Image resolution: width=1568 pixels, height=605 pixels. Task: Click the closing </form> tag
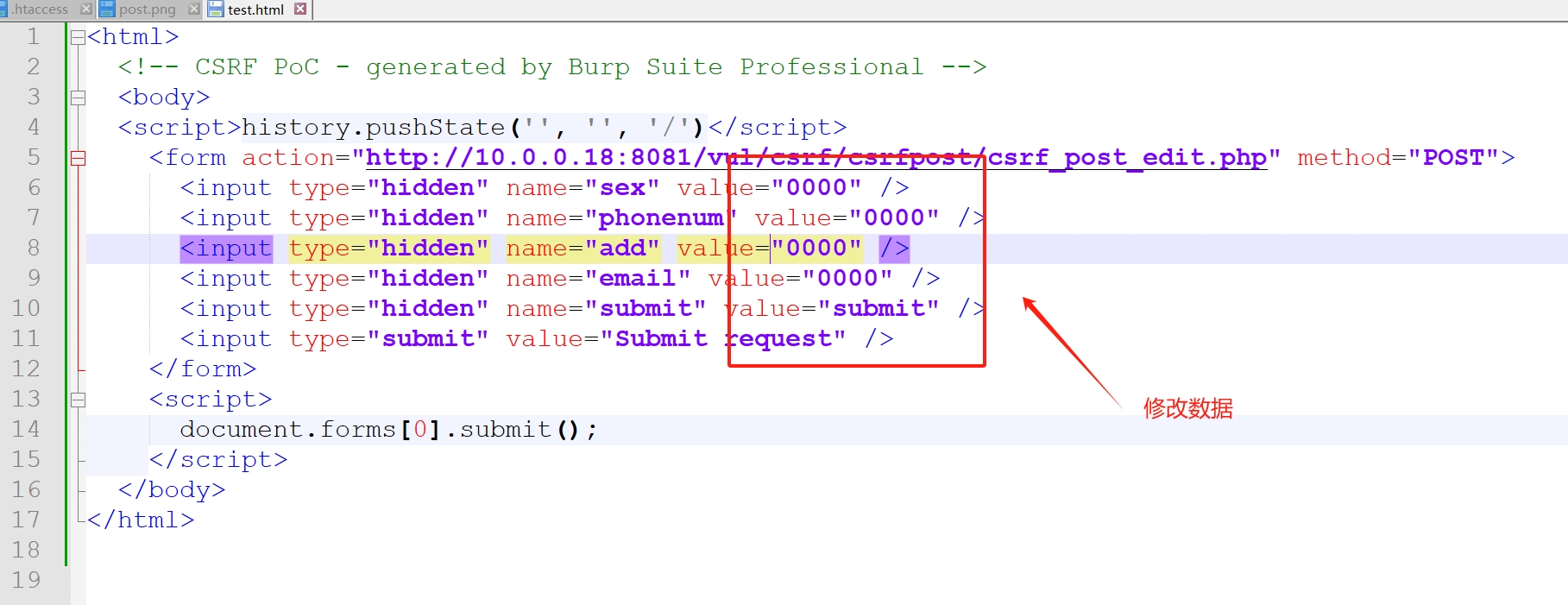[203, 369]
